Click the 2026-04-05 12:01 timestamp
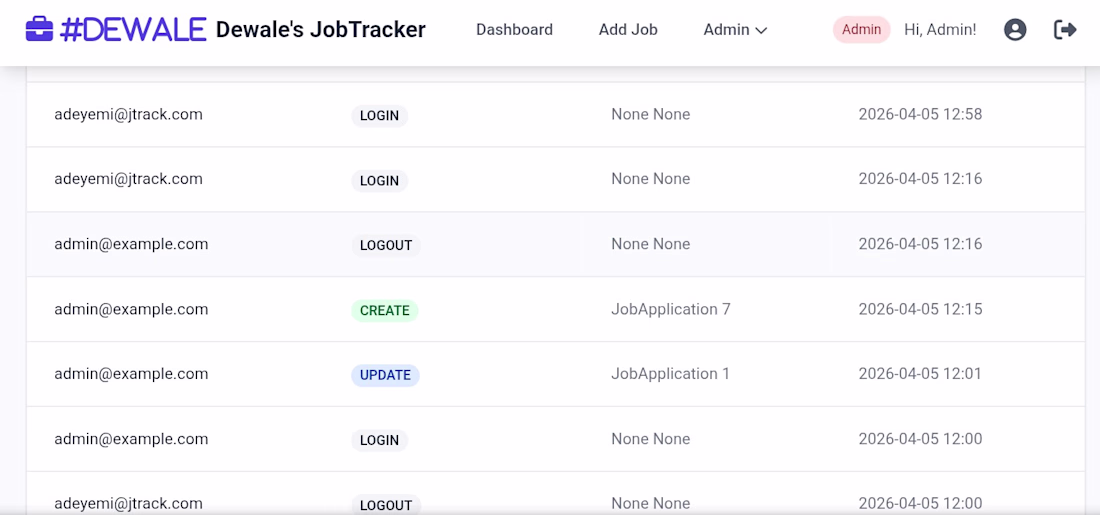 click(920, 374)
